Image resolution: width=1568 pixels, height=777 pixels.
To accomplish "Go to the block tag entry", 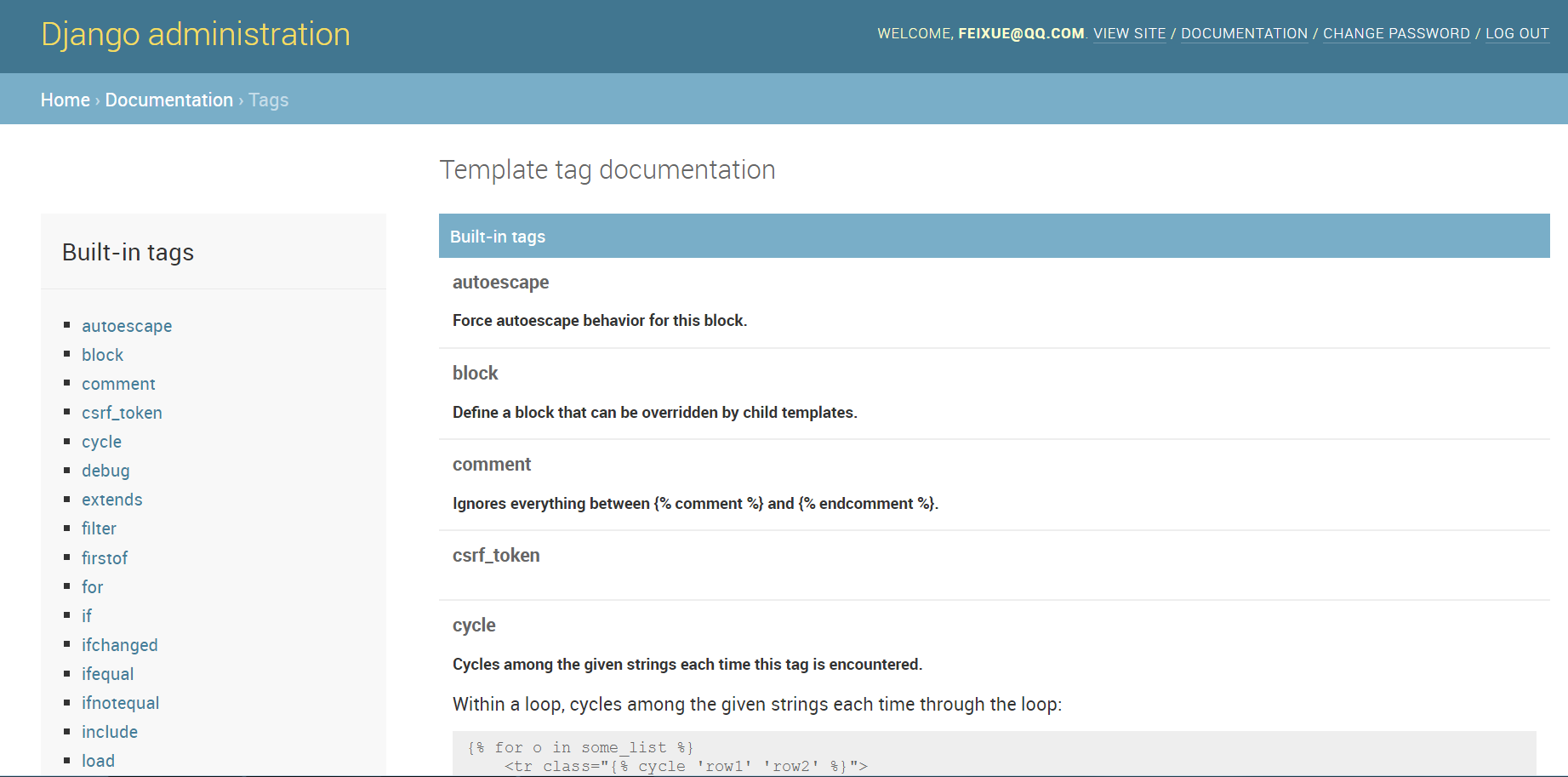I will (x=102, y=355).
